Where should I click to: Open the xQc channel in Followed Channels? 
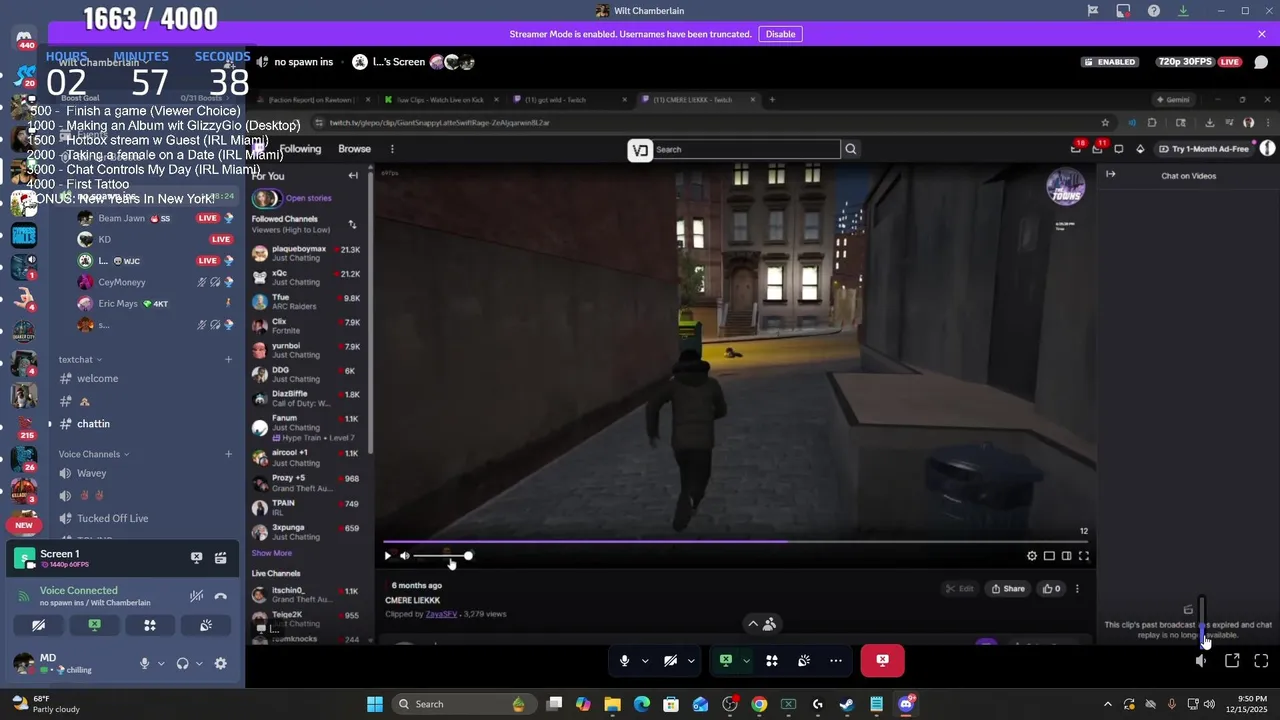point(306,277)
